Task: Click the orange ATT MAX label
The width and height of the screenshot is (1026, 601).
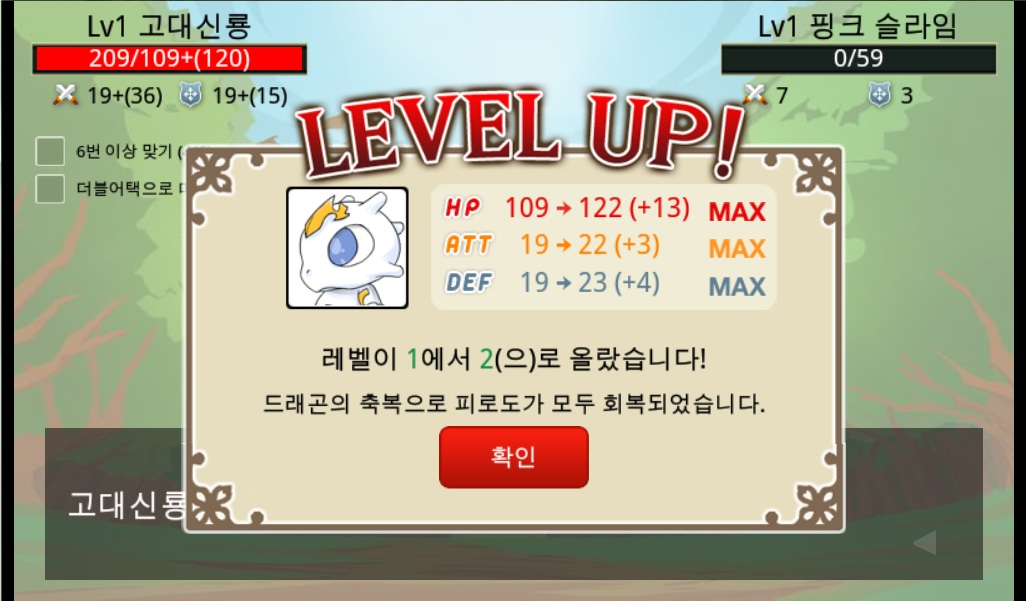Action: pos(737,249)
